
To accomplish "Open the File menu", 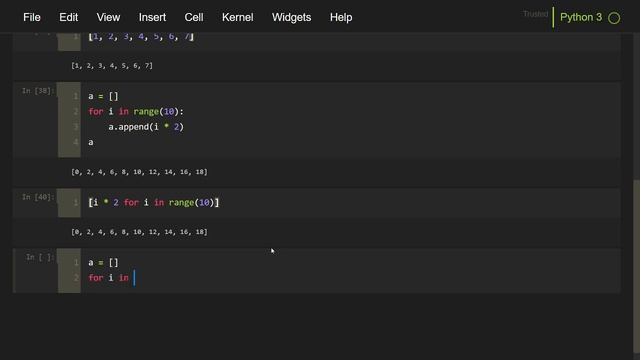I will (x=31, y=17).
